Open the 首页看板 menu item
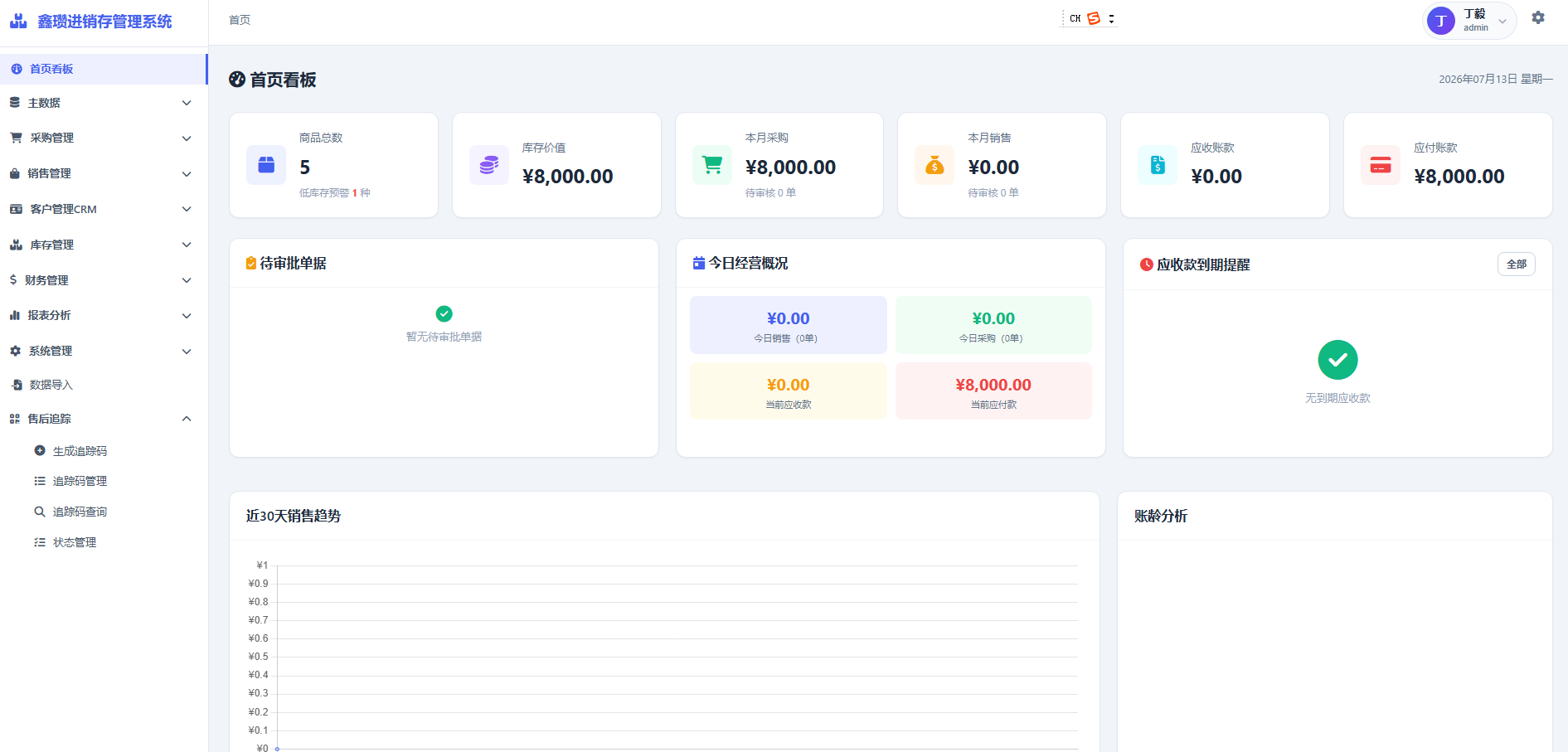This screenshot has width=1568, height=752. click(x=104, y=69)
